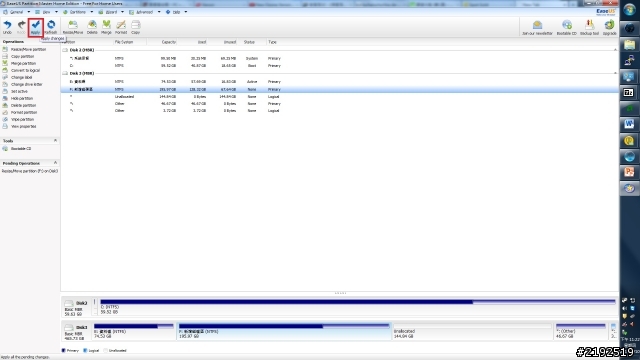Expand dropdown arrow next to Help
640x360 pixels.
pyautogui.click(x=186, y=12)
